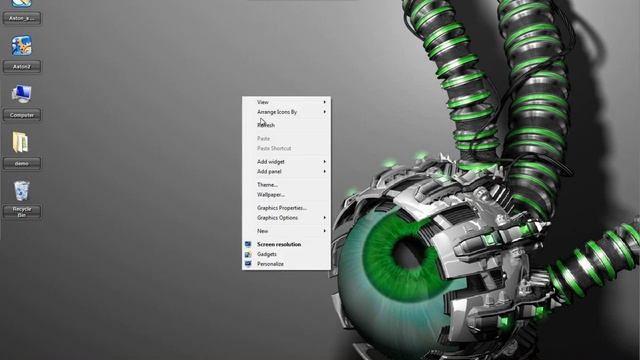Image resolution: width=640 pixels, height=360 pixels.
Task: Click the Computer label under its icon
Action: pyautogui.click(x=22, y=115)
